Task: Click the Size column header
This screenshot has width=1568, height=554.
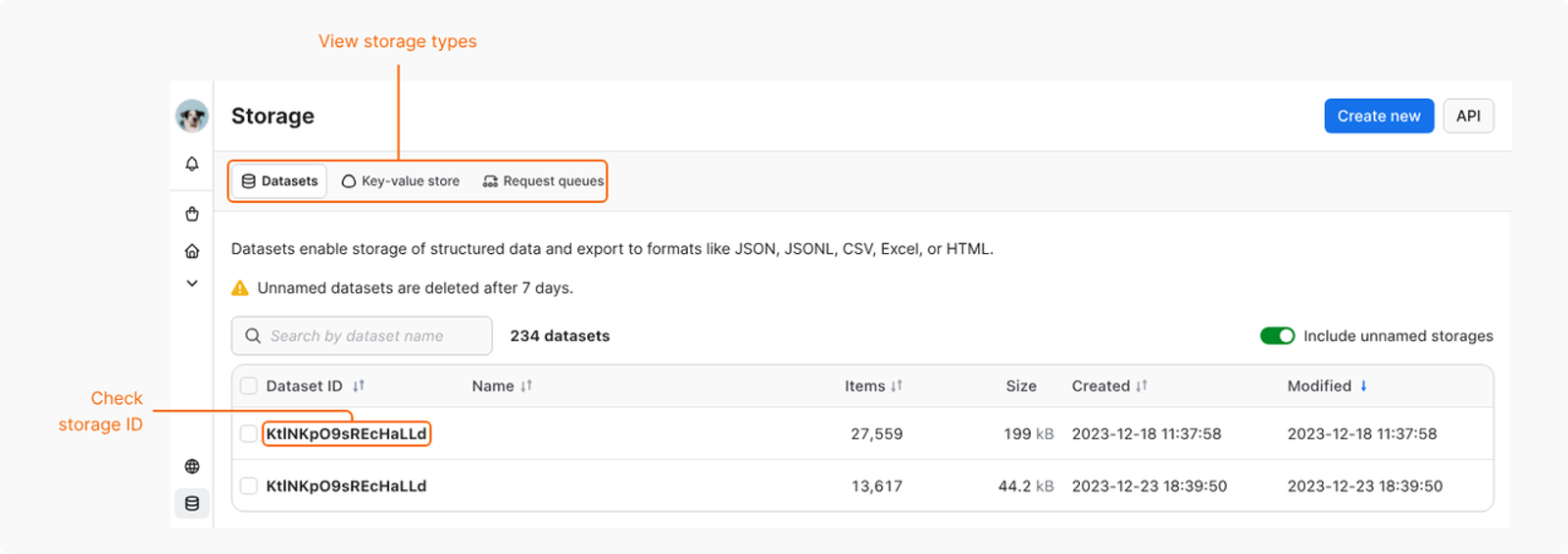Action: click(x=1021, y=386)
